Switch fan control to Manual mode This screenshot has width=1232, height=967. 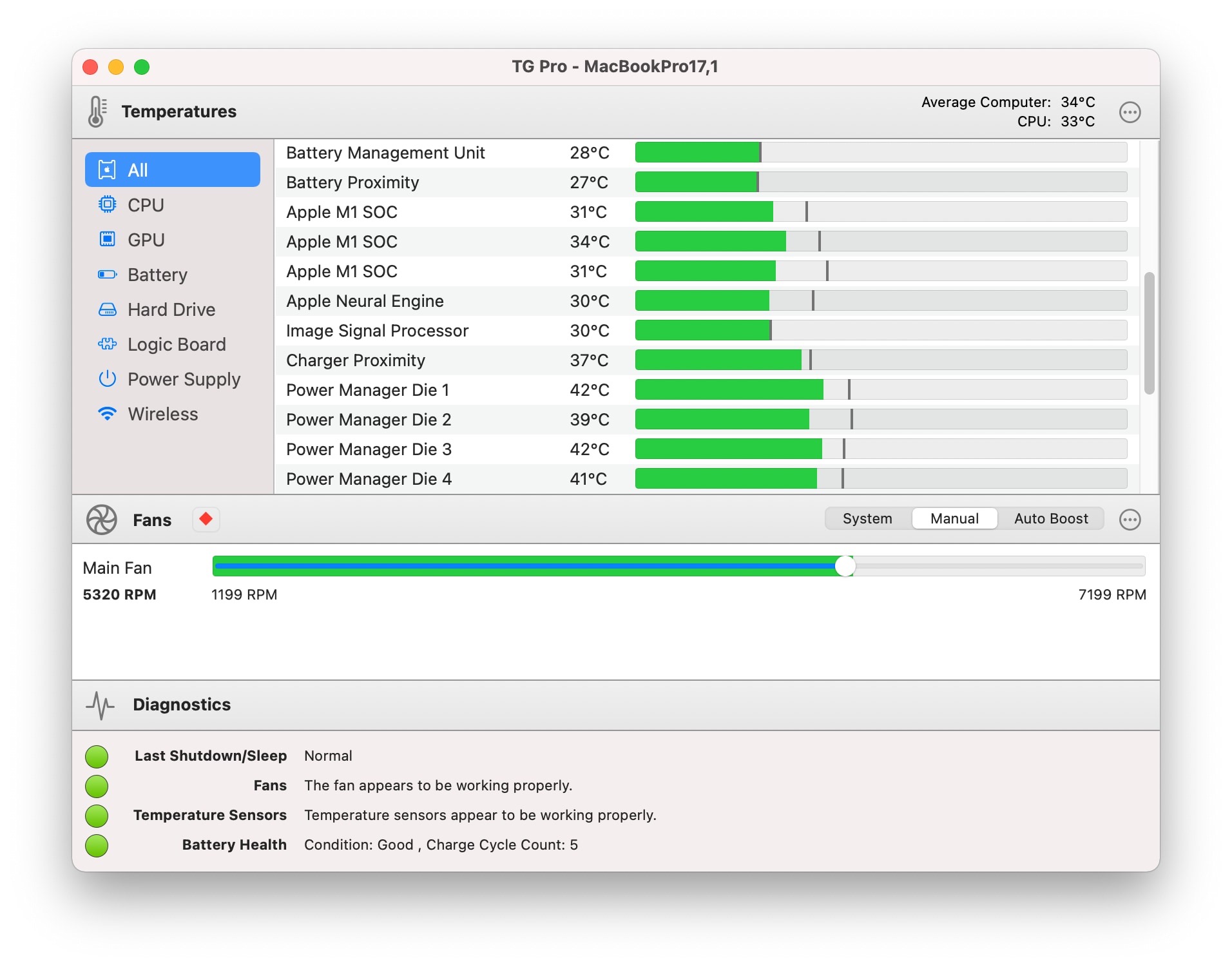click(x=954, y=519)
